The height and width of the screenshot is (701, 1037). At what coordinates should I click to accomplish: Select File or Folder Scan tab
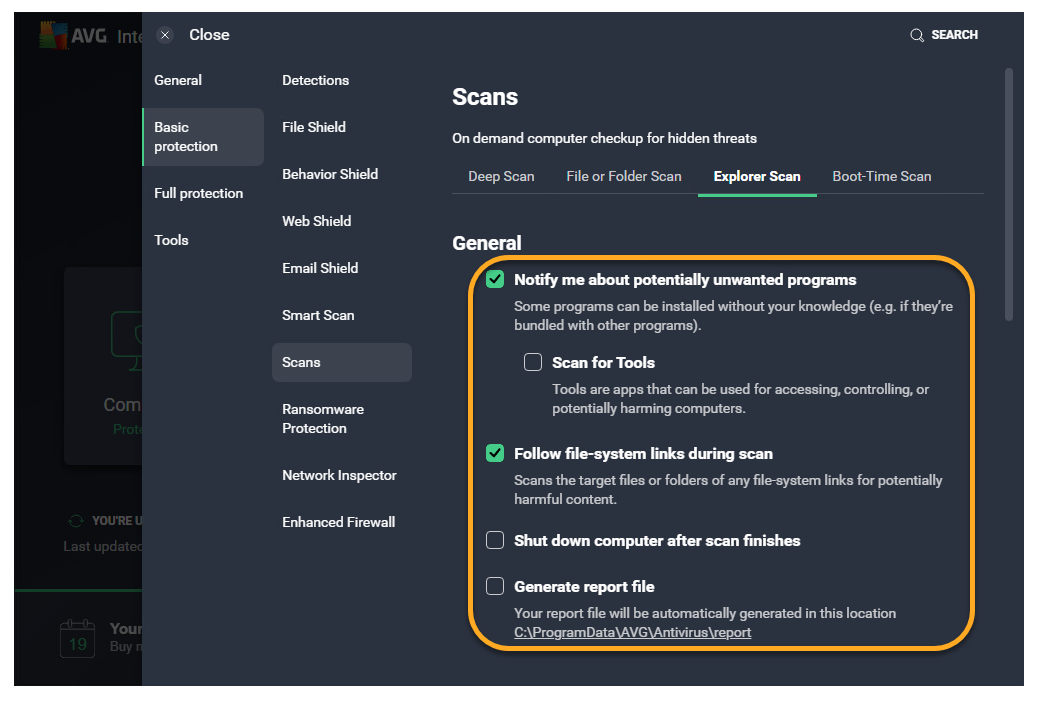point(624,177)
